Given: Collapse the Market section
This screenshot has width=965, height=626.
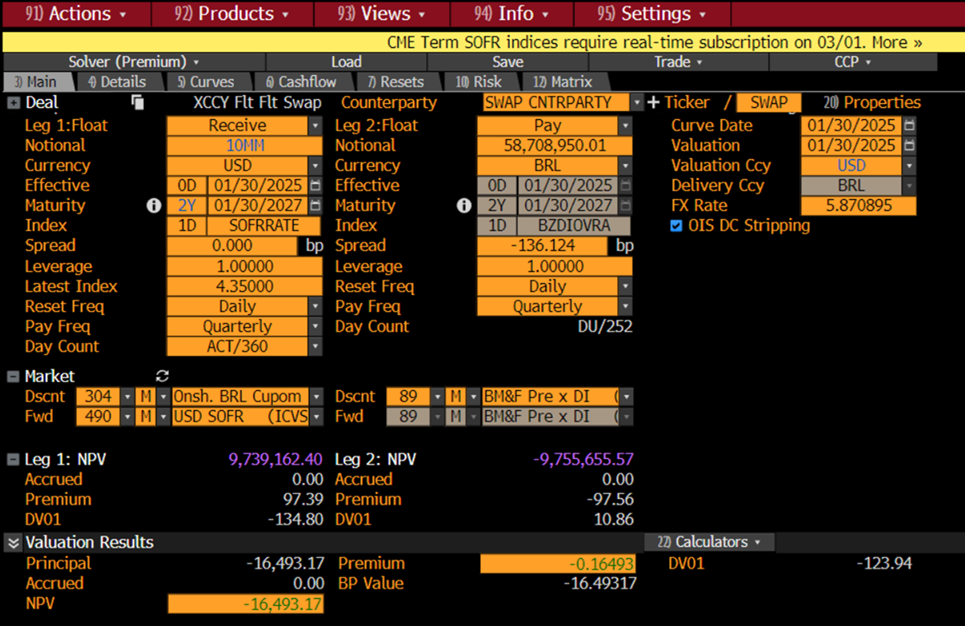Looking at the screenshot, I should click(x=13, y=376).
